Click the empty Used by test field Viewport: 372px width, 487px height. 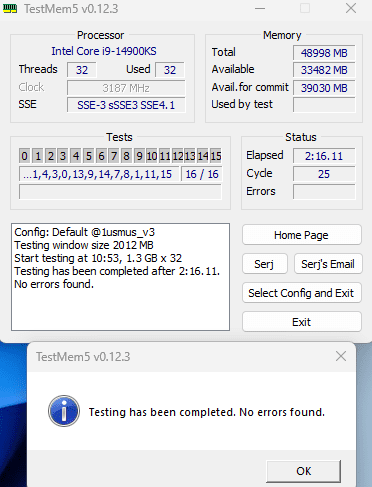(324, 105)
